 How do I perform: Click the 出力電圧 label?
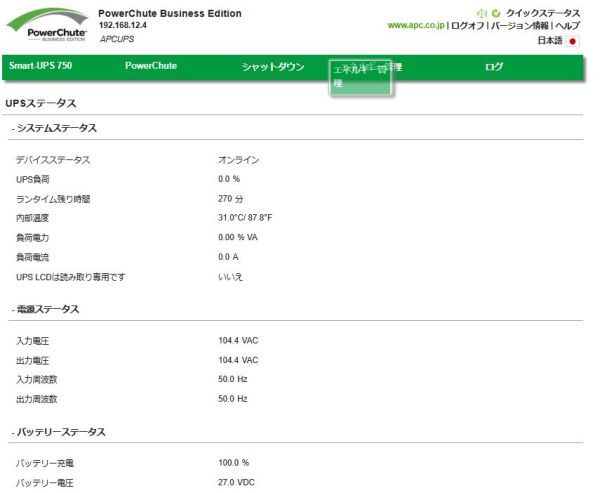tap(33, 361)
